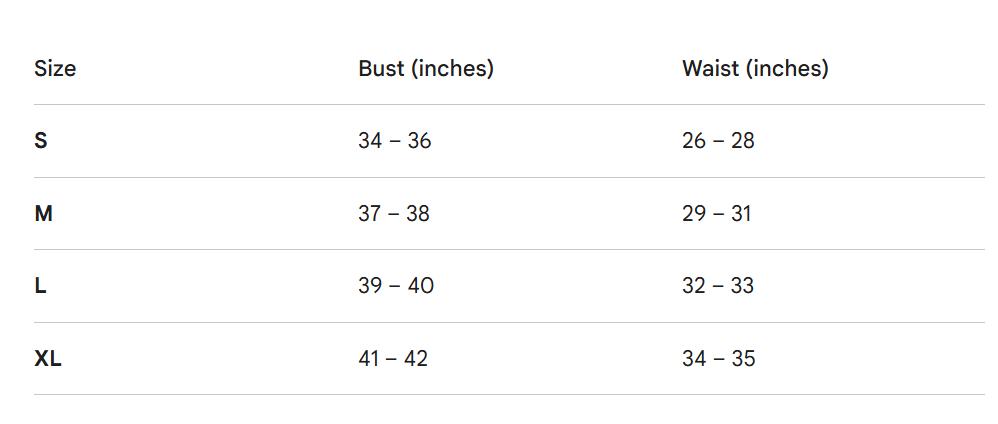
Task: Click the divider line below the XL row
Action: (509, 394)
